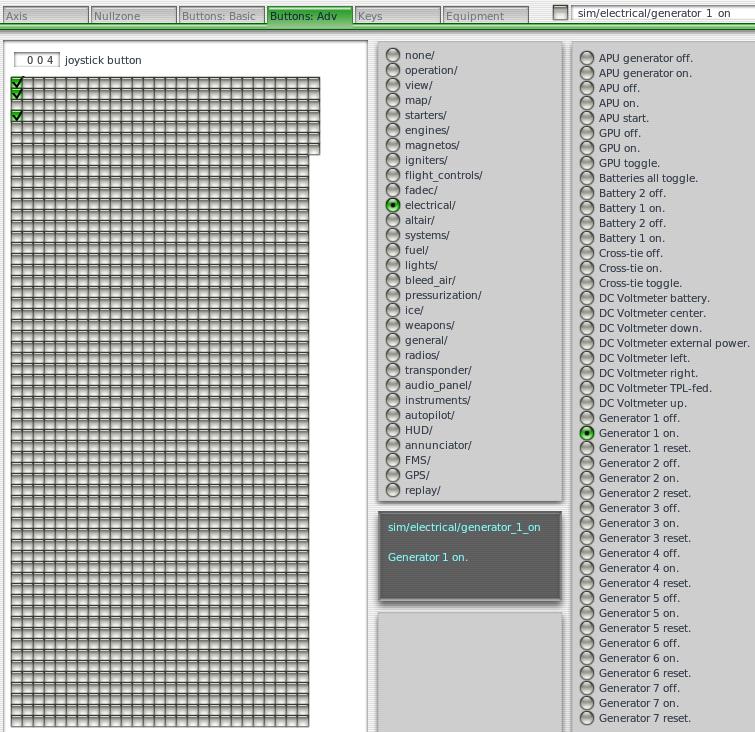Image resolution: width=755 pixels, height=732 pixels.
Task: Select the GPS/ command category
Action: [393, 475]
